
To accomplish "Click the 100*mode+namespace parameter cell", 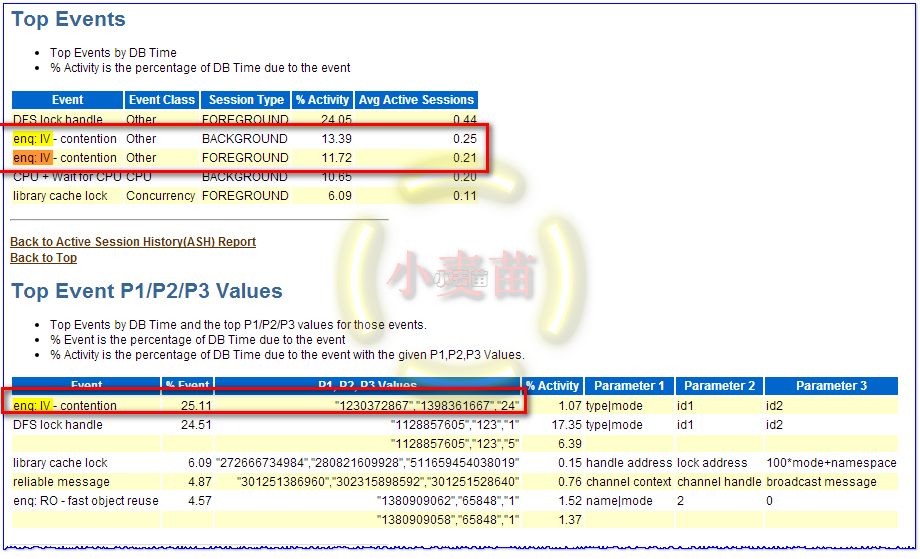I will coord(831,463).
